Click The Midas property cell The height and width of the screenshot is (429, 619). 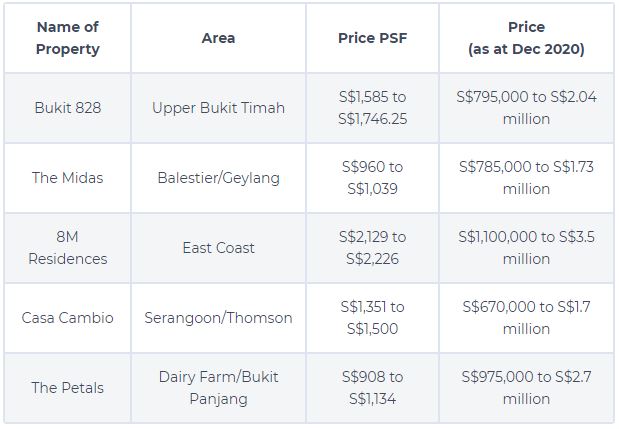(x=68, y=178)
